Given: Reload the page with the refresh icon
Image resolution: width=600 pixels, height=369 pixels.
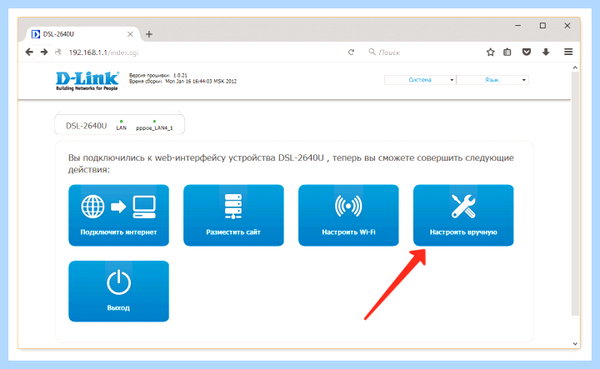Looking at the screenshot, I should 351,52.
